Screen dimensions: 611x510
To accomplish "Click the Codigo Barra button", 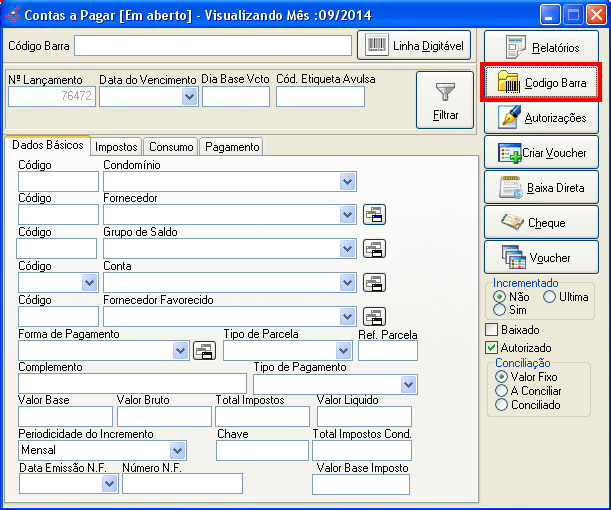I will 541,82.
